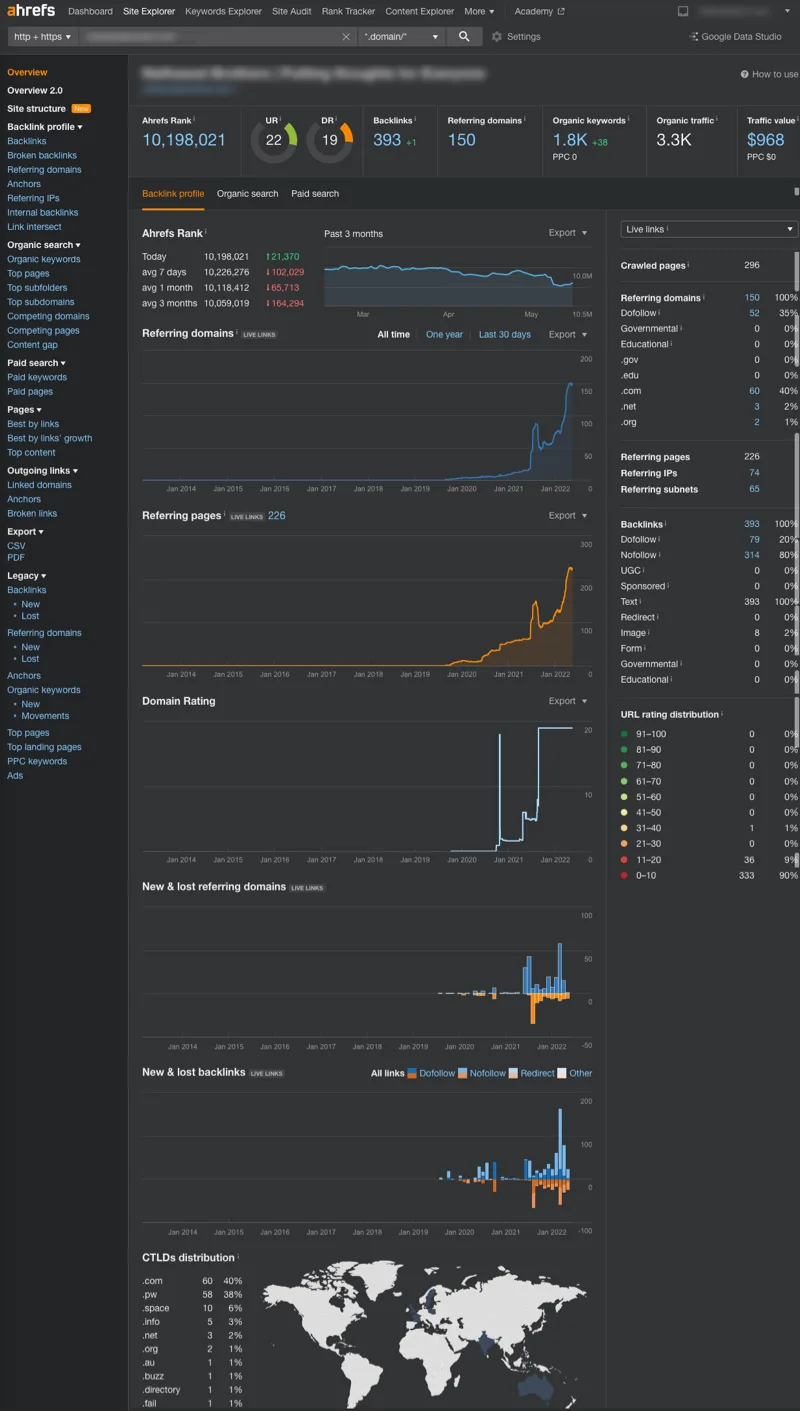This screenshot has height=1411, width=800.
Task: Expand the More menu in the top navigation
Action: (479, 12)
